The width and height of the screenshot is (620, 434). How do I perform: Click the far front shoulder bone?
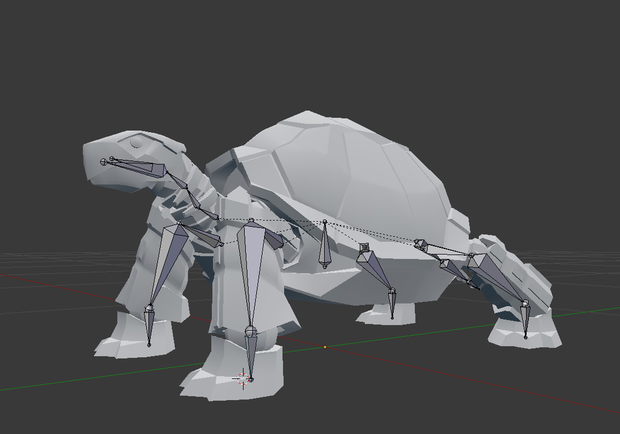tap(202, 234)
